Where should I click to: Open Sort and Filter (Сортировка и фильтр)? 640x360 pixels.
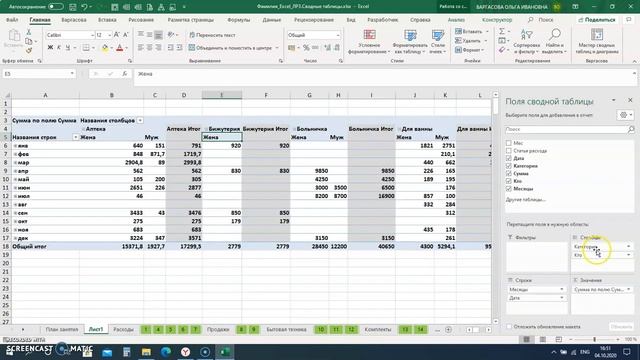tap(527, 42)
